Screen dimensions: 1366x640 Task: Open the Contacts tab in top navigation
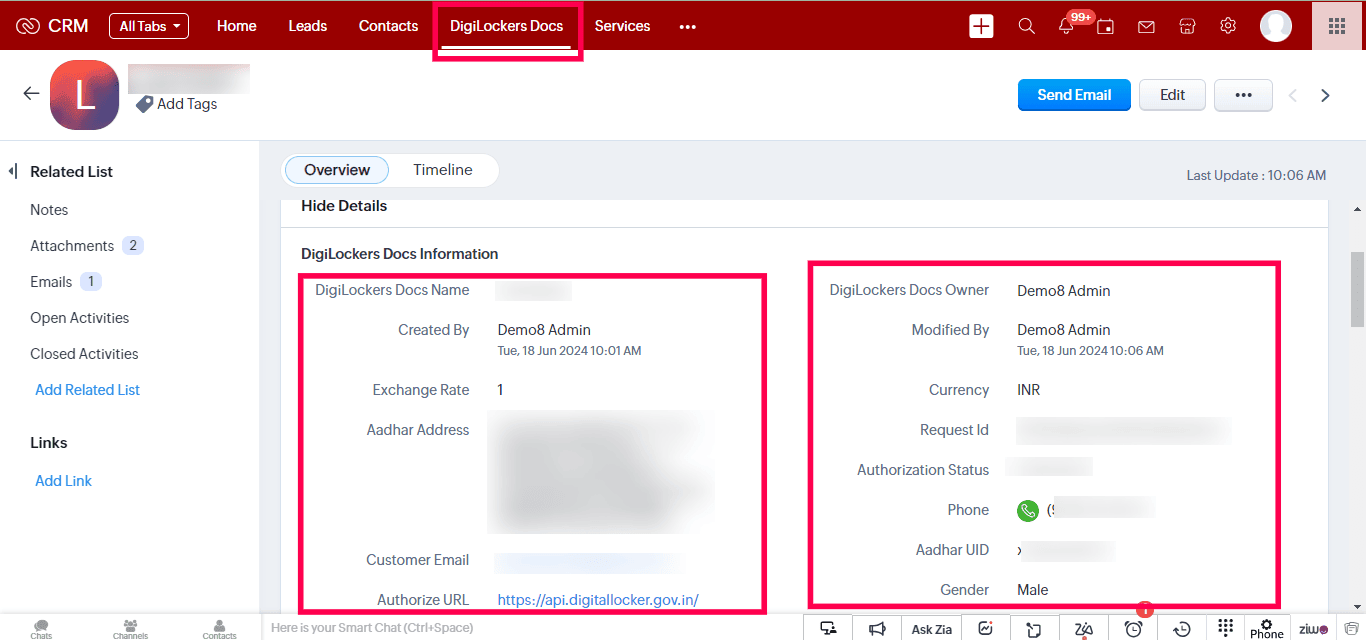point(388,26)
